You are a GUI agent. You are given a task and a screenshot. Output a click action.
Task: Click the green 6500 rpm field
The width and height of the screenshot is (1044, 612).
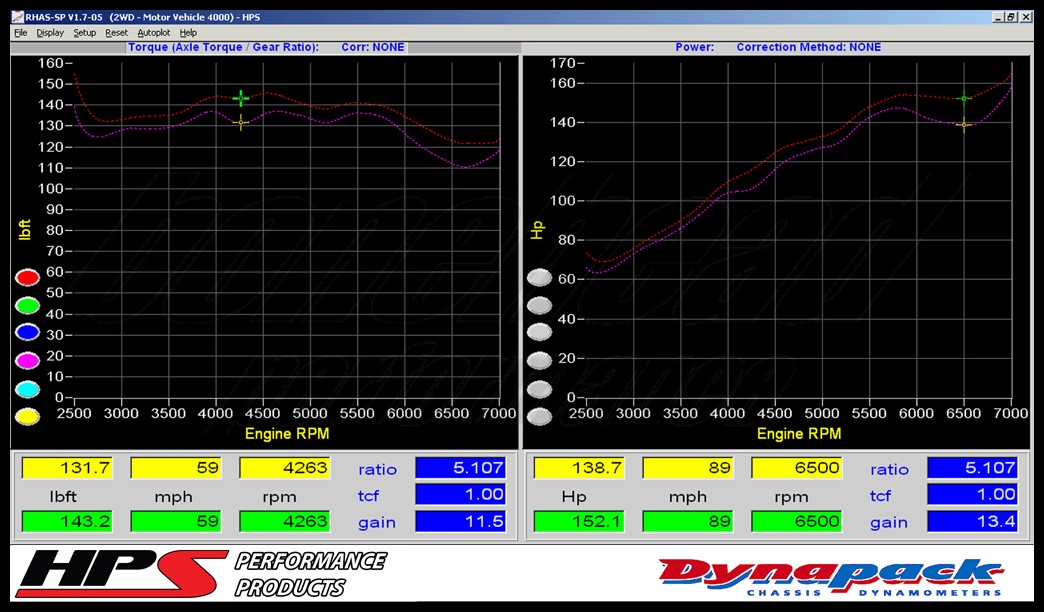pyautogui.click(x=796, y=521)
